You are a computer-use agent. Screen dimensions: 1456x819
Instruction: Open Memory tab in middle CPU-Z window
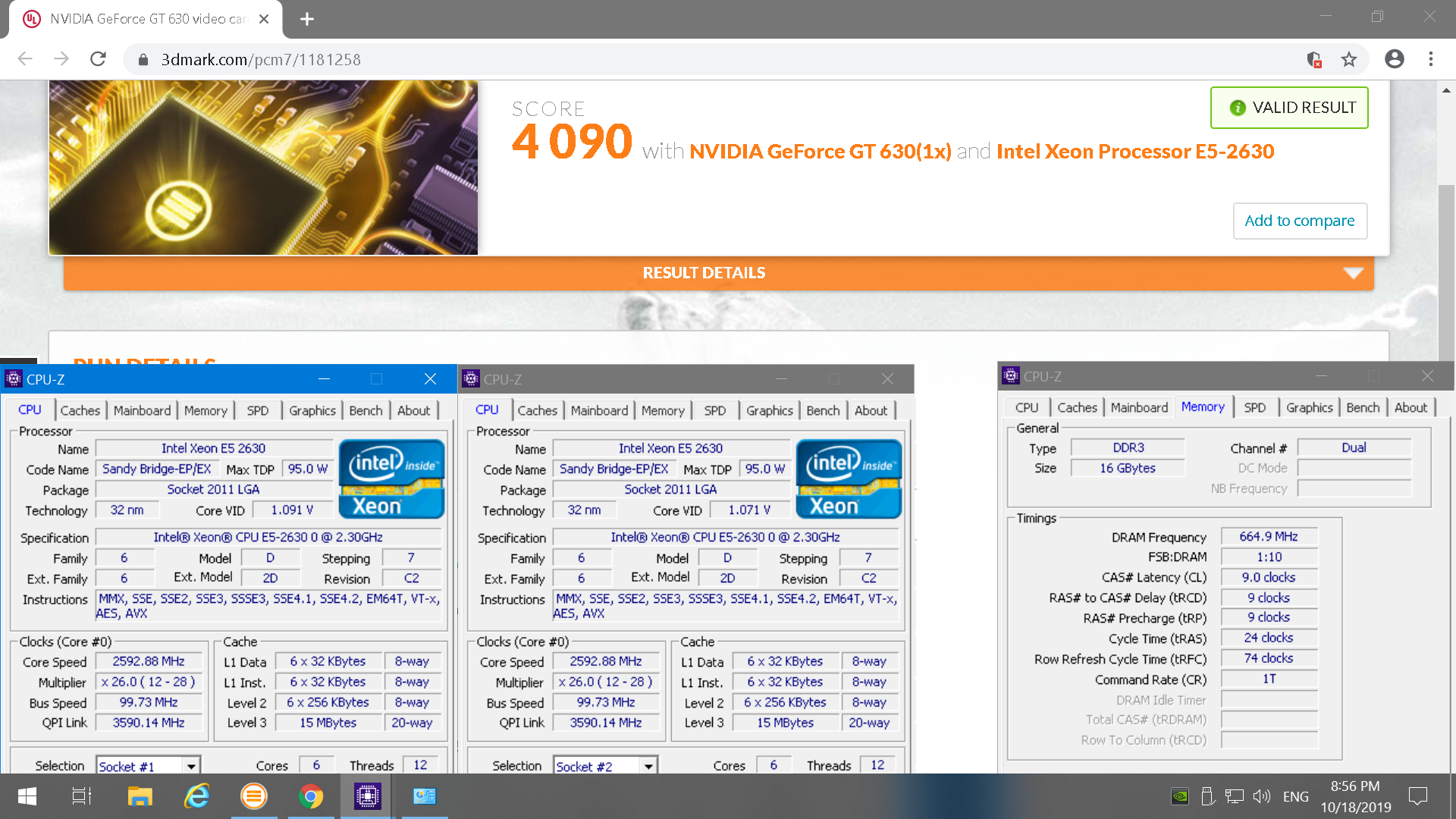(663, 410)
